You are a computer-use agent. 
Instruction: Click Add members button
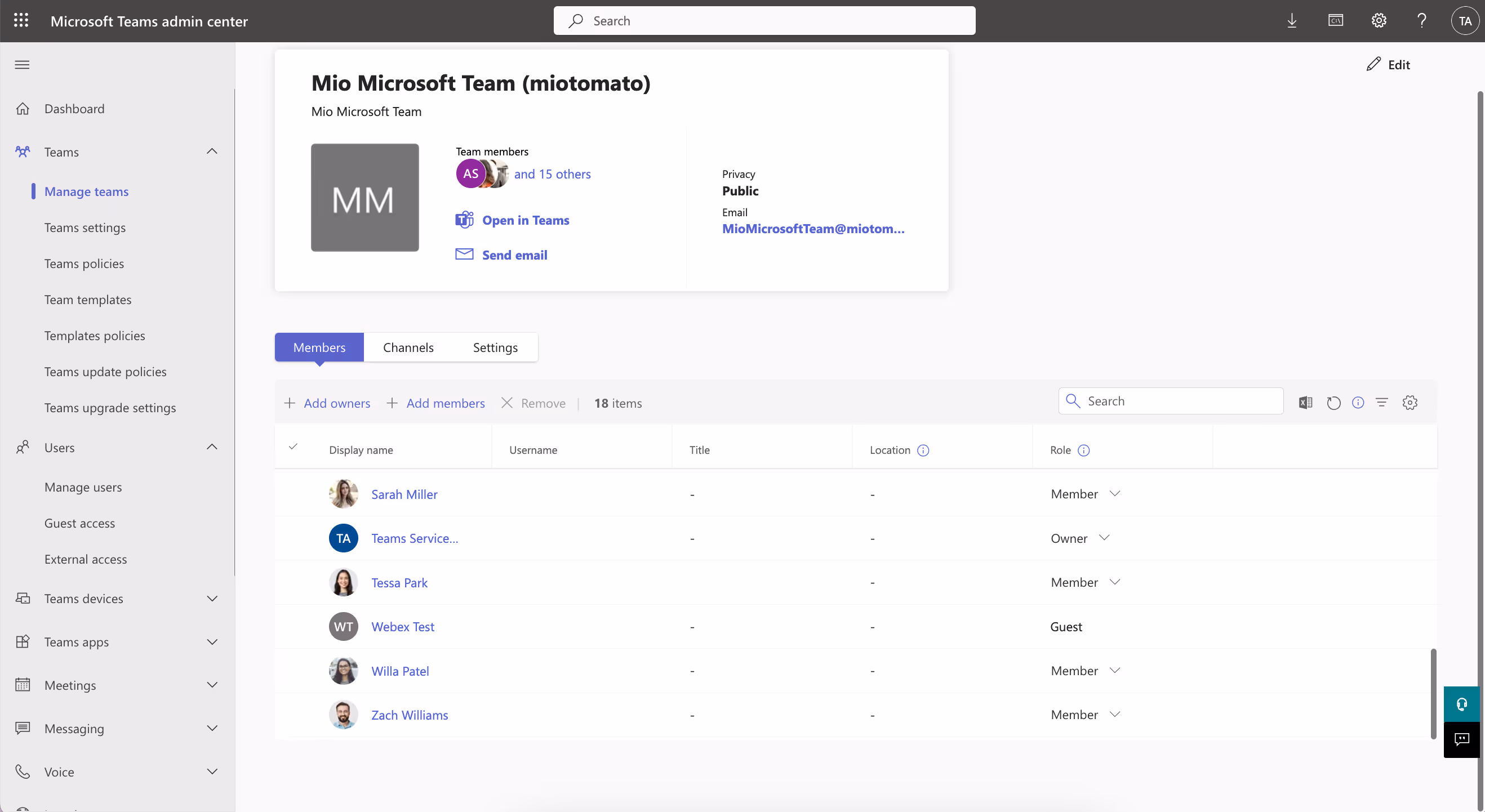(x=435, y=403)
